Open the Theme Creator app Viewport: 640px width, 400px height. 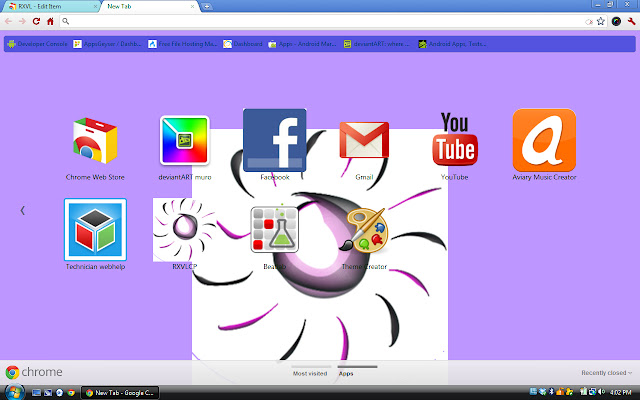tap(364, 229)
